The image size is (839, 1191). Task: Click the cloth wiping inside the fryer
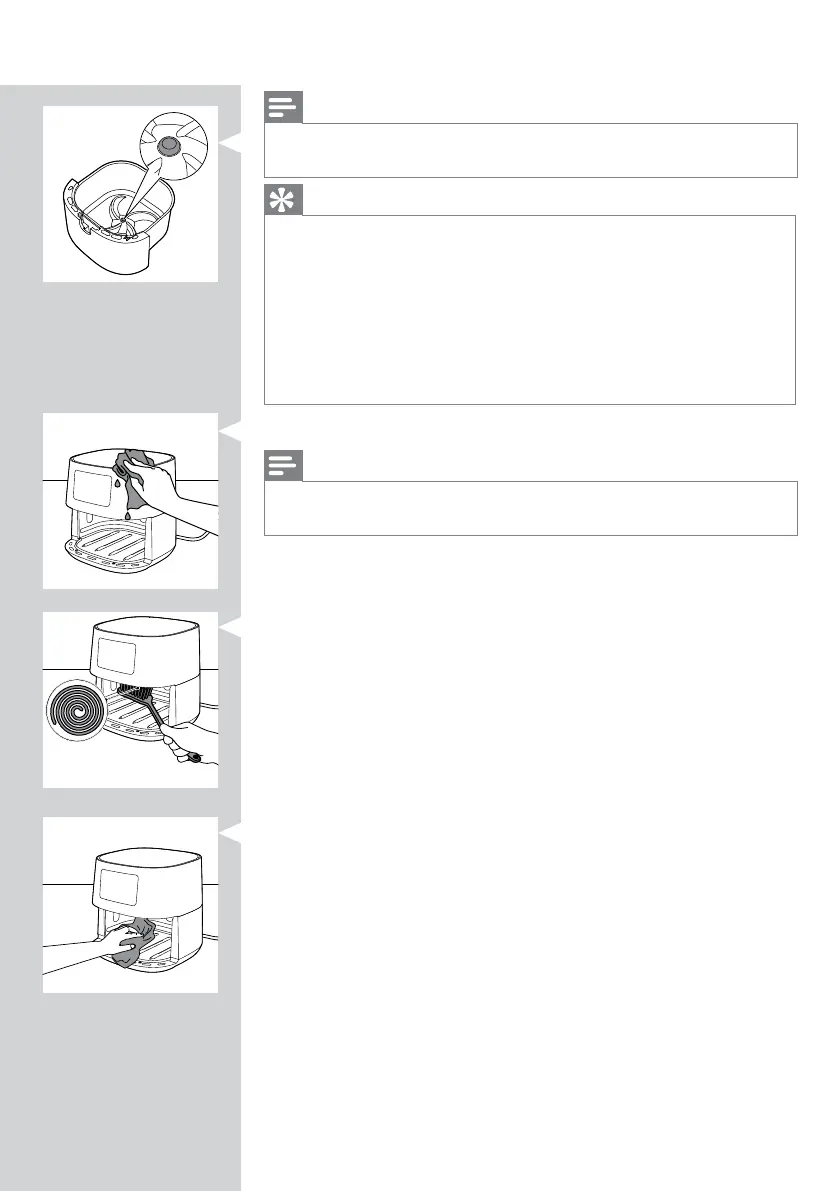[134, 942]
